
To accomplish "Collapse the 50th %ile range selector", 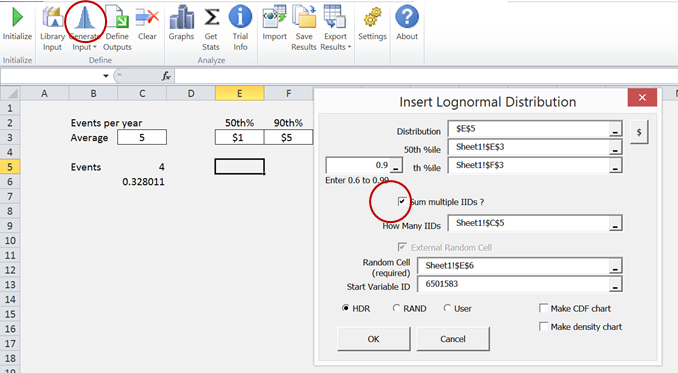I will point(615,147).
